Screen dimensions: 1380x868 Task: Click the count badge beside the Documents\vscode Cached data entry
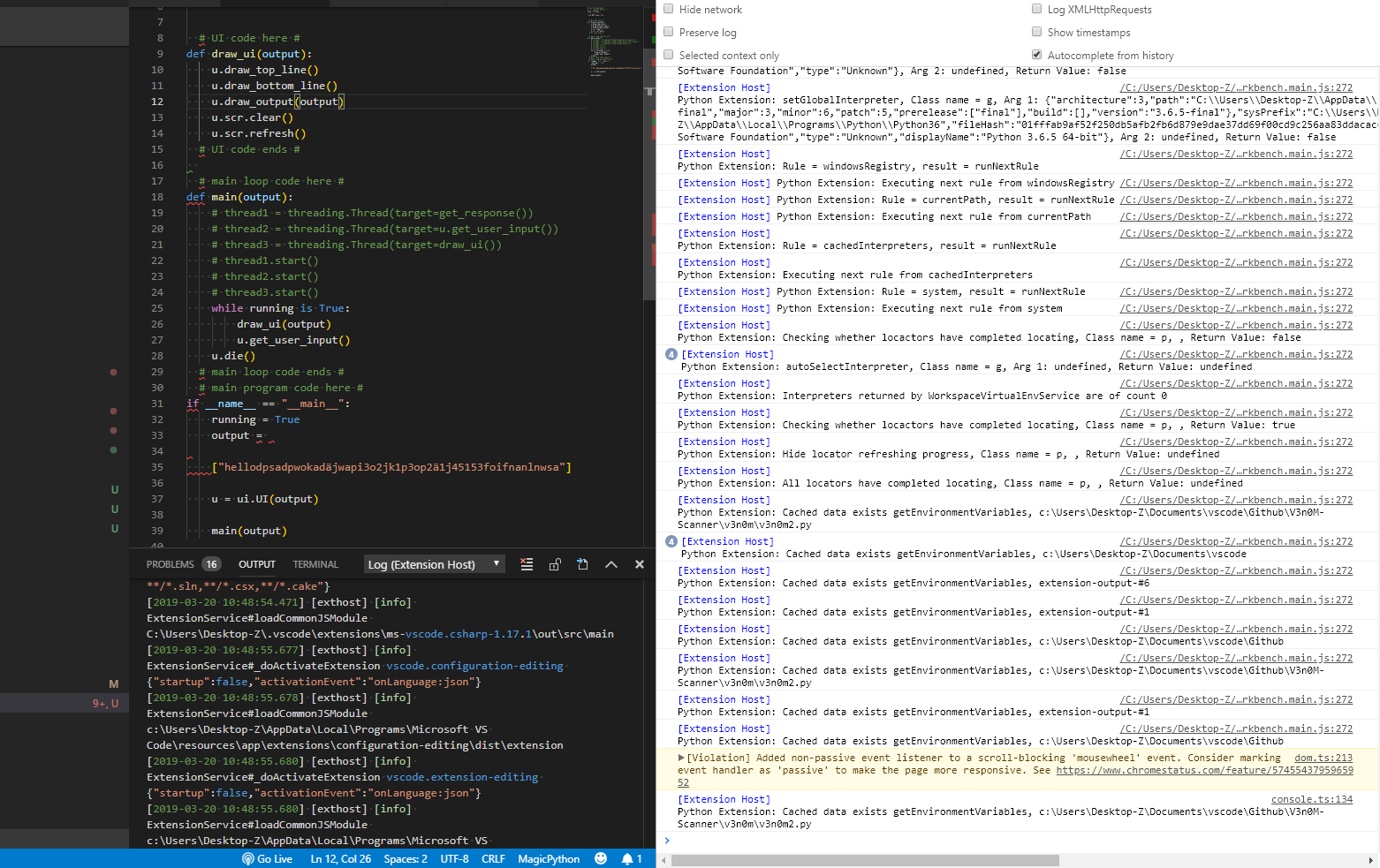tap(671, 541)
